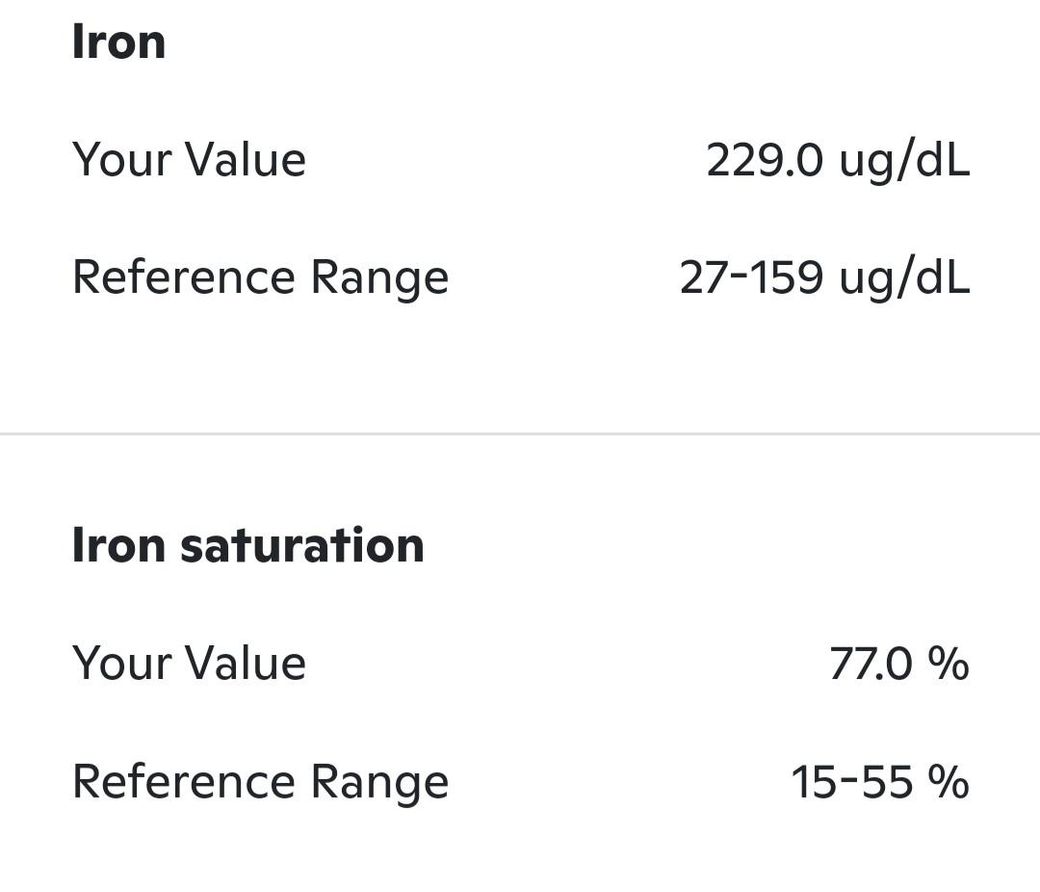Tap percent sign beside 15-55
This screenshot has width=1040, height=892.
pyautogui.click(x=947, y=782)
